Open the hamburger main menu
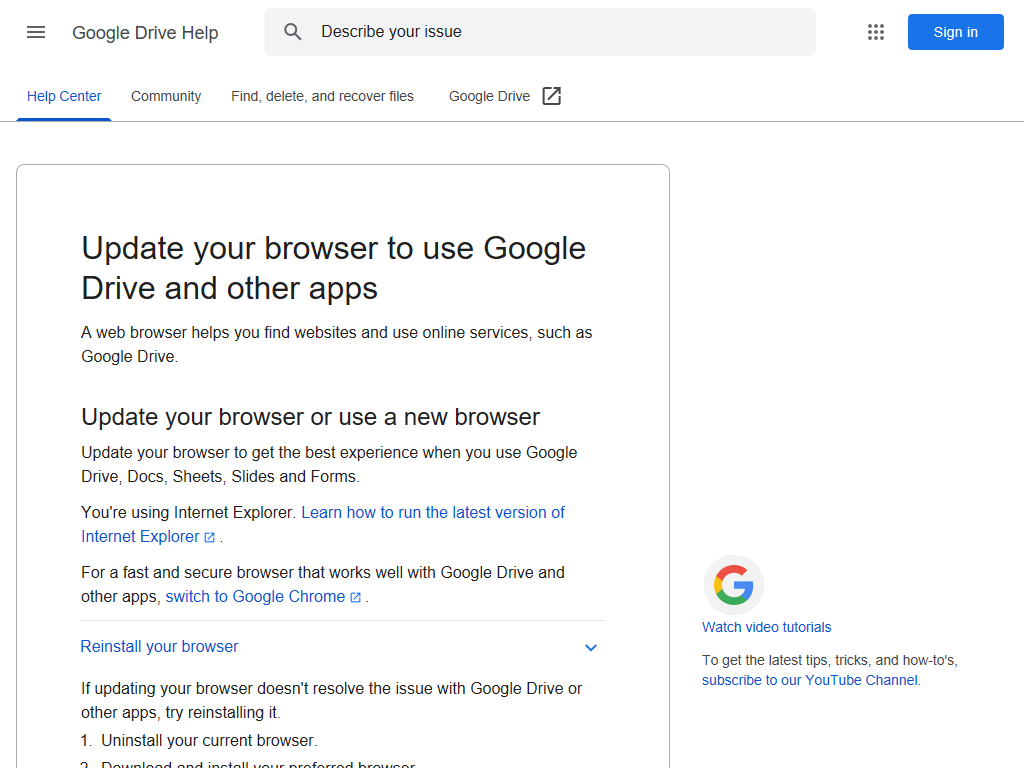This screenshot has height=768, width=1024. [36, 32]
